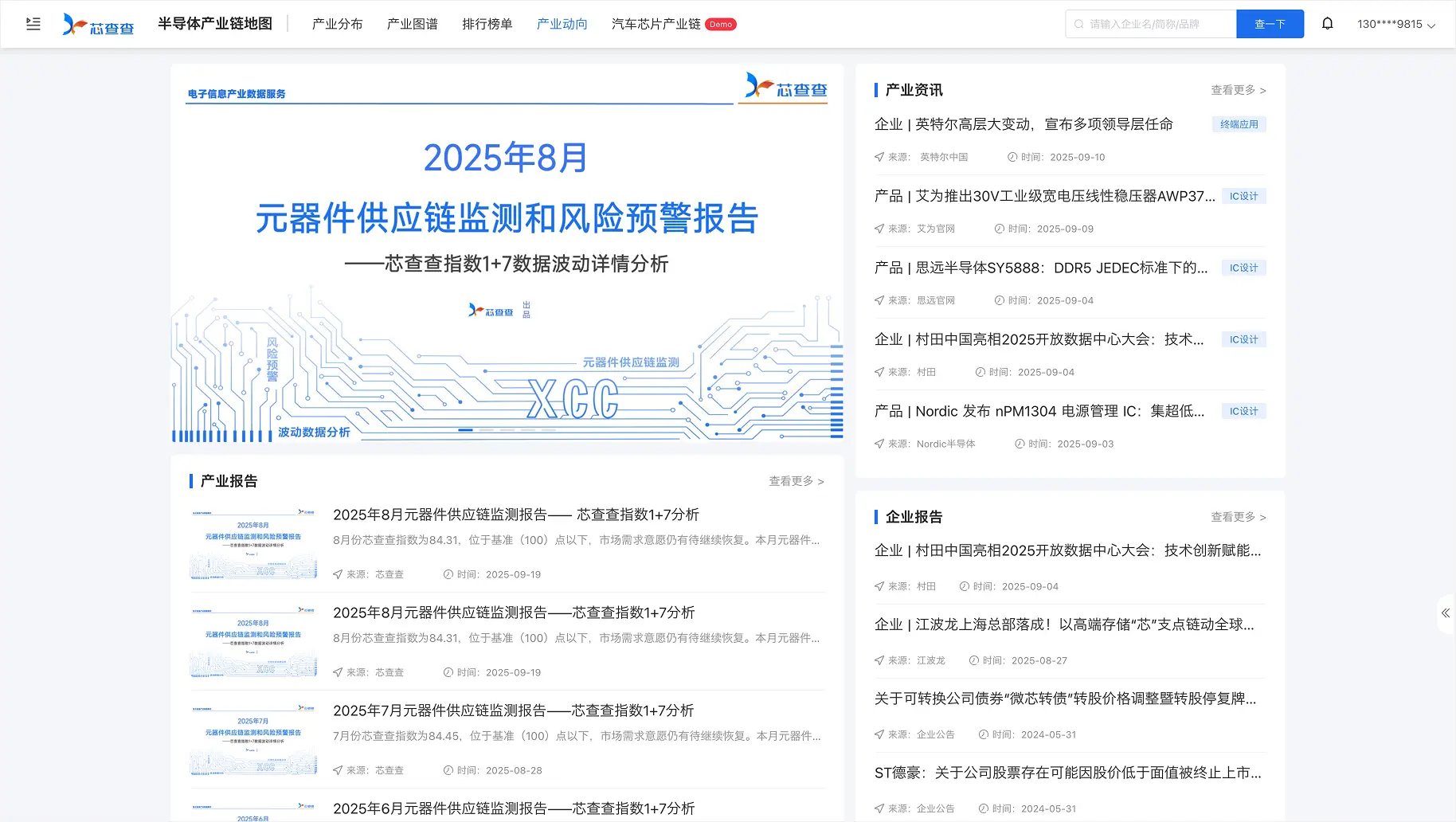Select the first carousel indicator on banner
This screenshot has width=1456, height=822.
[465, 430]
